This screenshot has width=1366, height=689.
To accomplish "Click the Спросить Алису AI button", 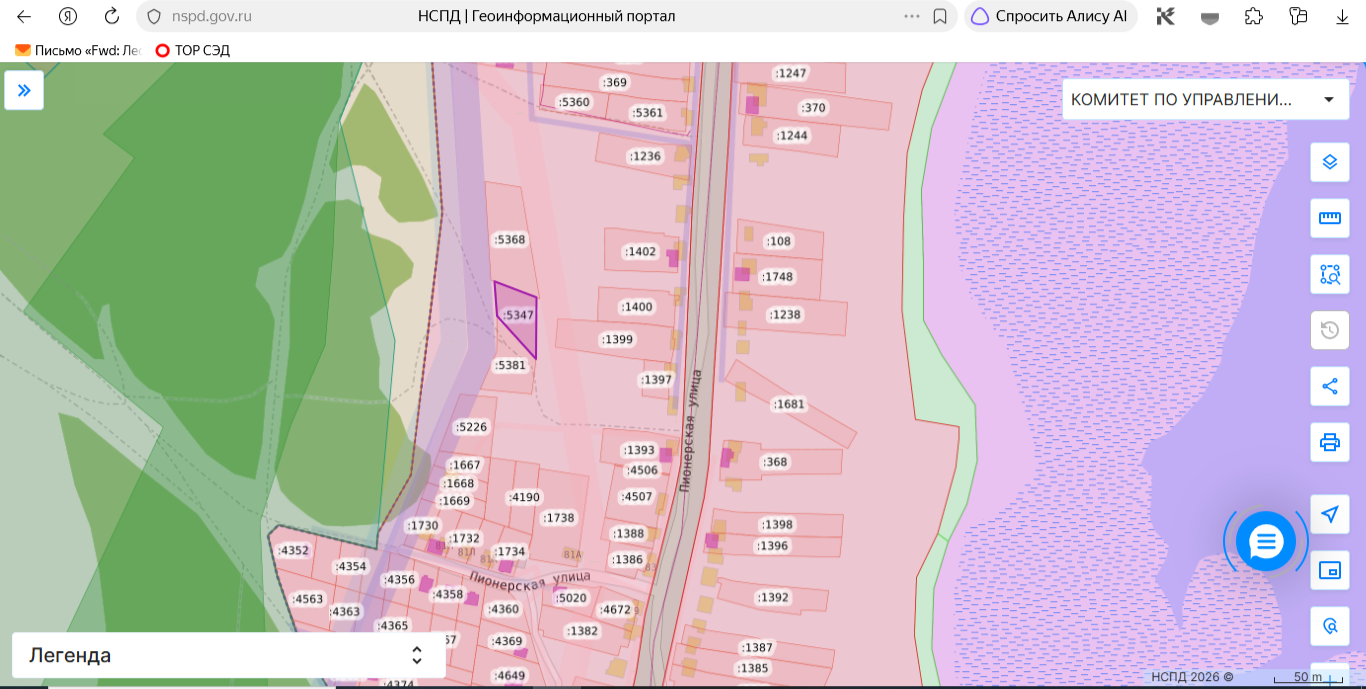I will 1050,16.
